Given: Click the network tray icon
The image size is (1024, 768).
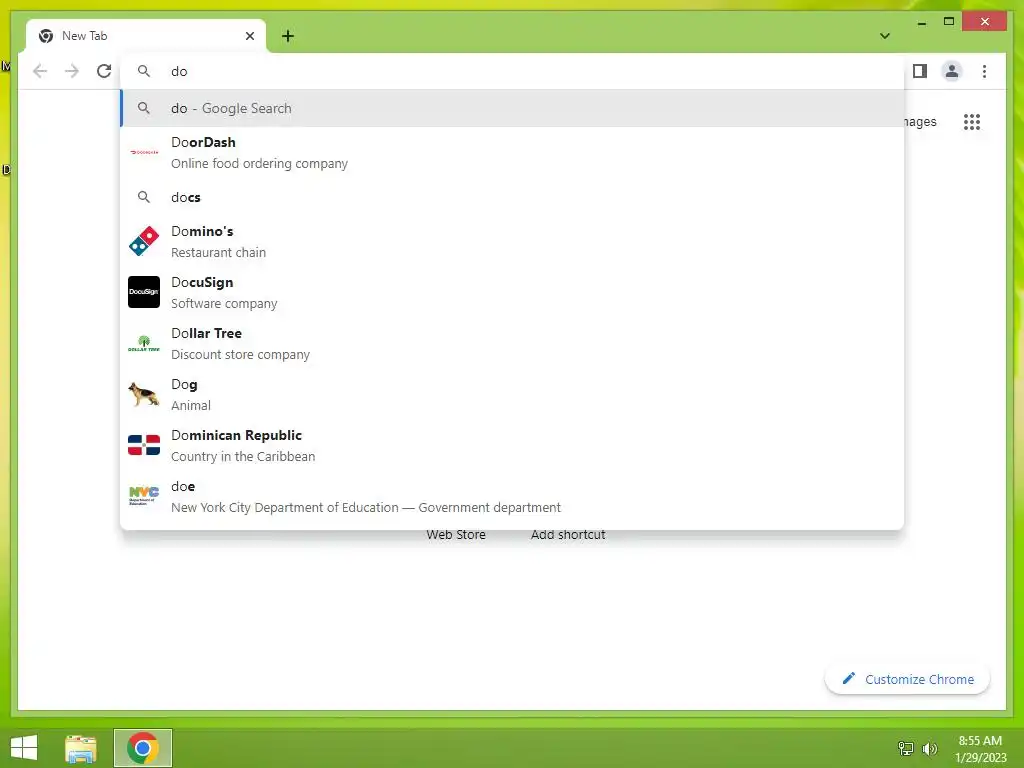Looking at the screenshot, I should click(906, 748).
